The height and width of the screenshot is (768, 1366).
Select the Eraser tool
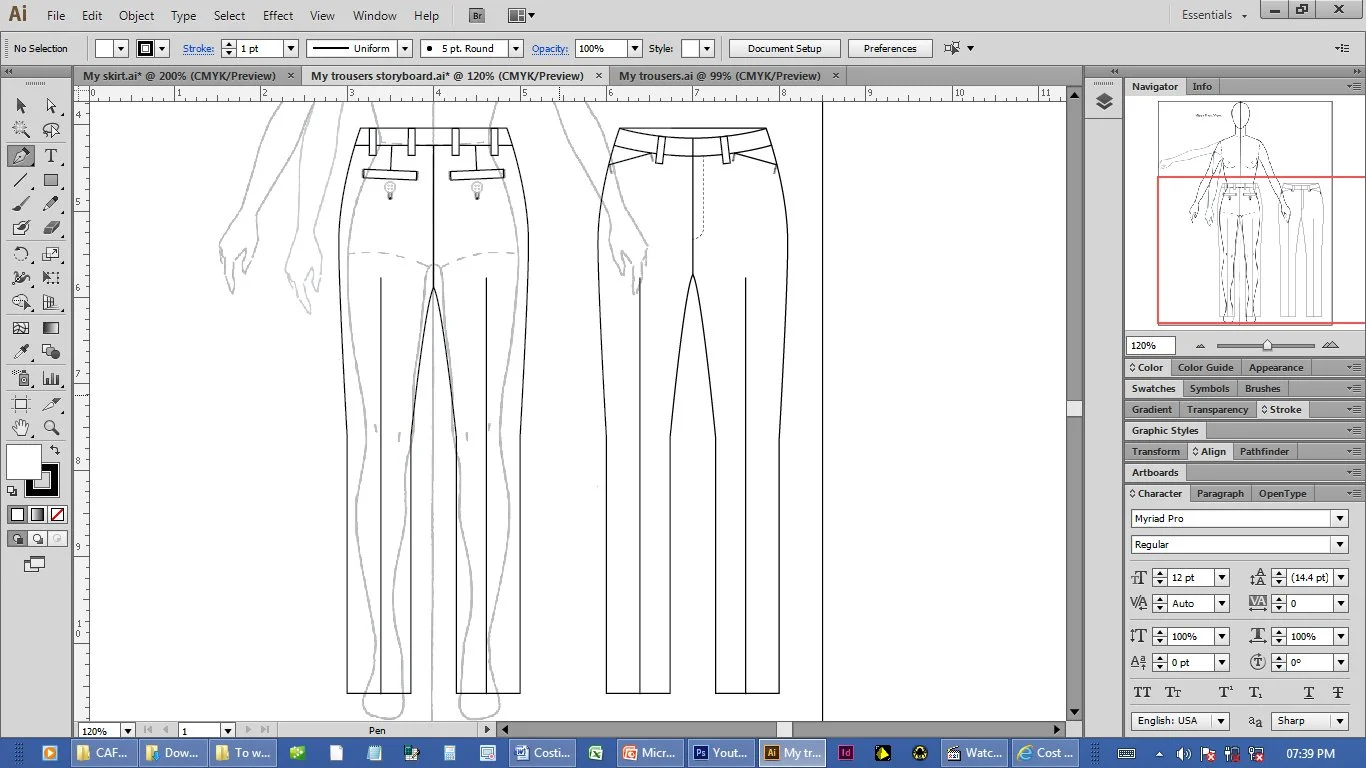coord(51,228)
